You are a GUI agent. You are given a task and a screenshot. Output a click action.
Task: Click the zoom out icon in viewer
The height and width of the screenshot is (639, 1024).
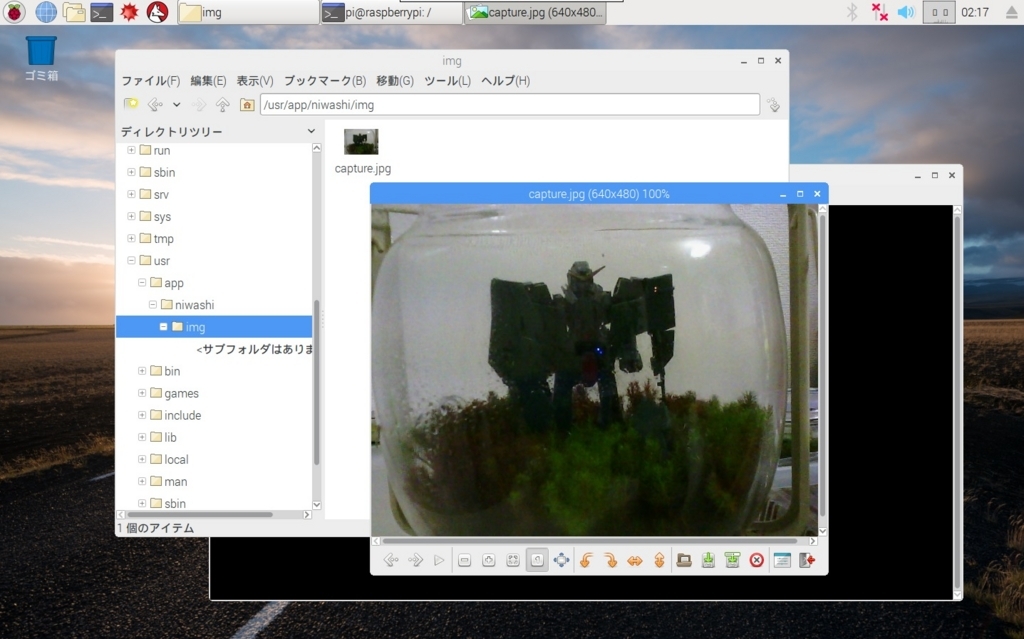click(464, 560)
